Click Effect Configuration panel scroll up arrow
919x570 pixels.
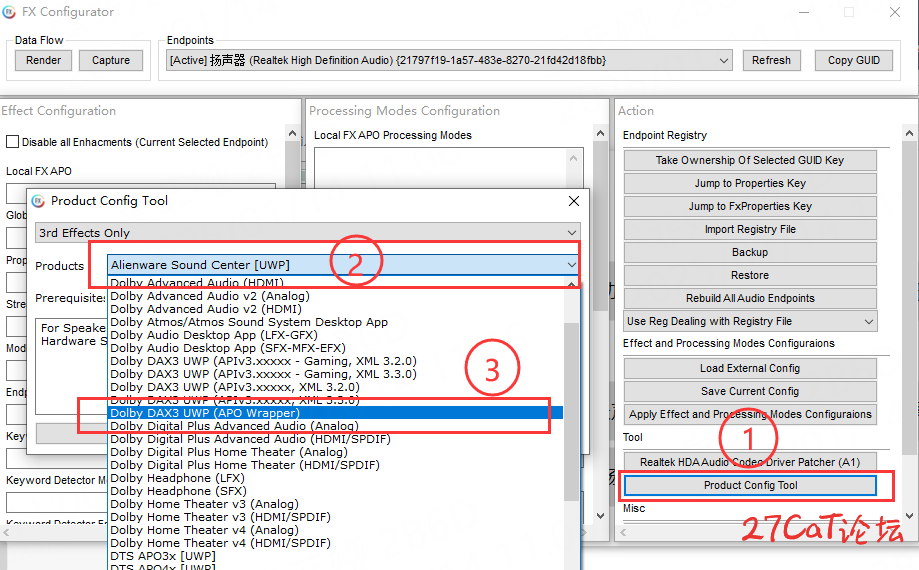click(292, 134)
